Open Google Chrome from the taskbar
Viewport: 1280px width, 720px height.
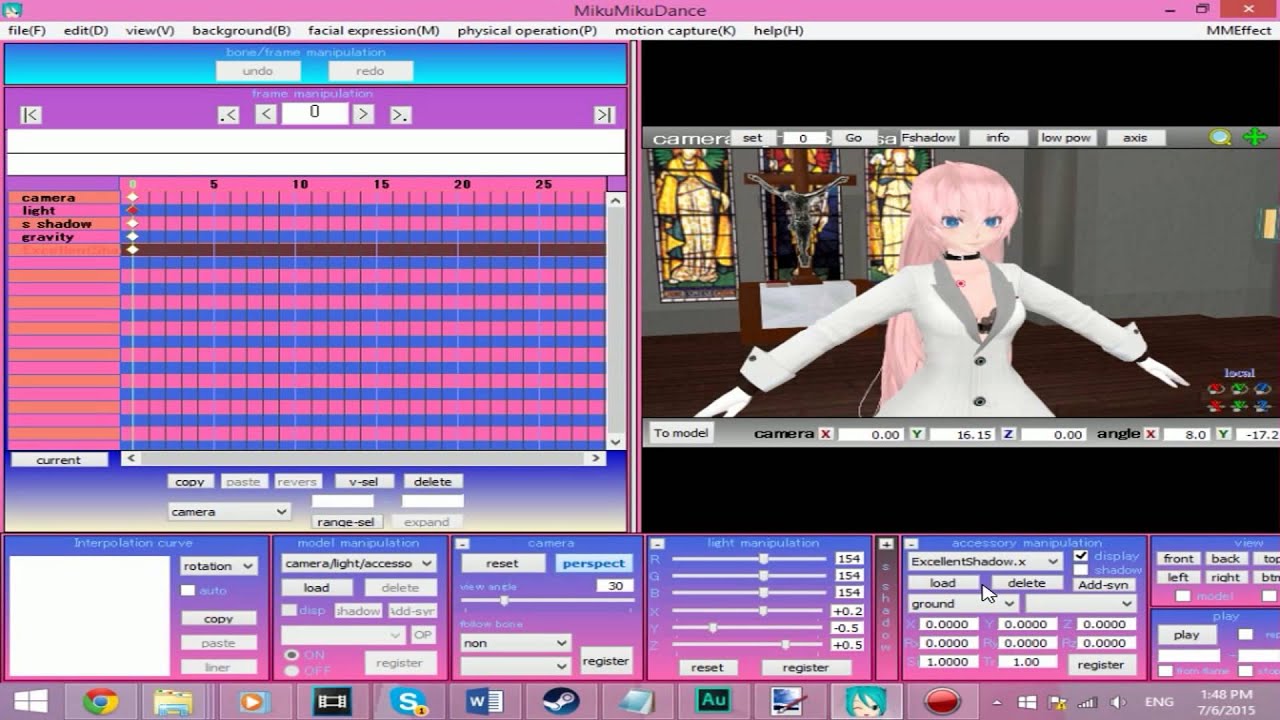click(100, 702)
